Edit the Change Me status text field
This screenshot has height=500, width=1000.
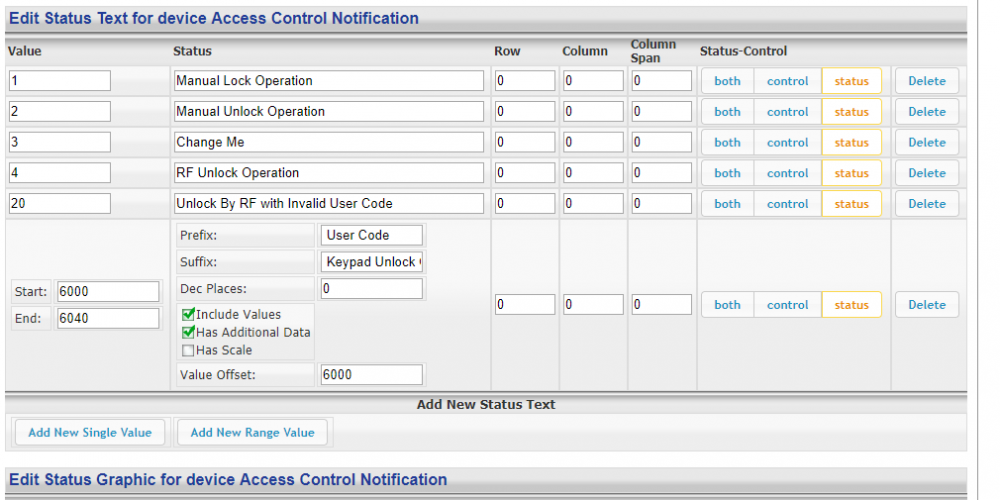[x=328, y=142]
